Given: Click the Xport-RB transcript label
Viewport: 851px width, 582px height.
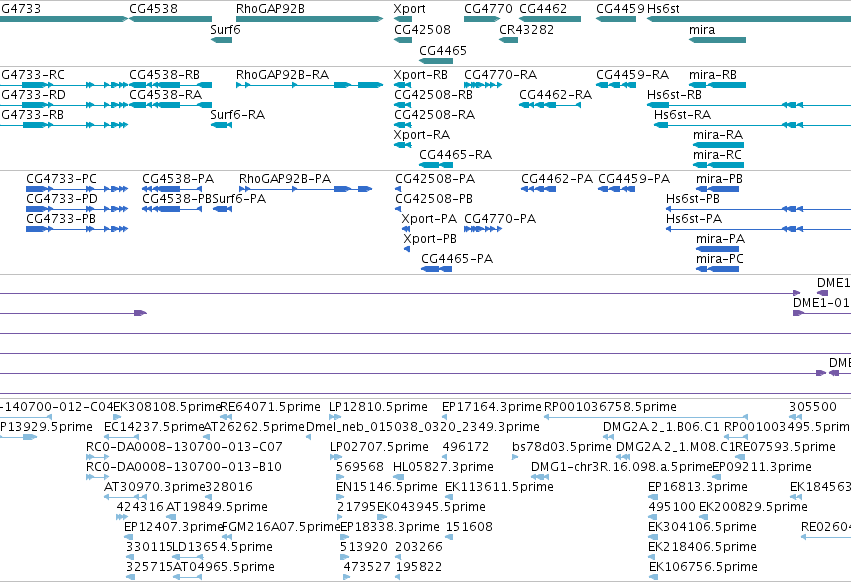Looking at the screenshot, I should pos(421,74).
